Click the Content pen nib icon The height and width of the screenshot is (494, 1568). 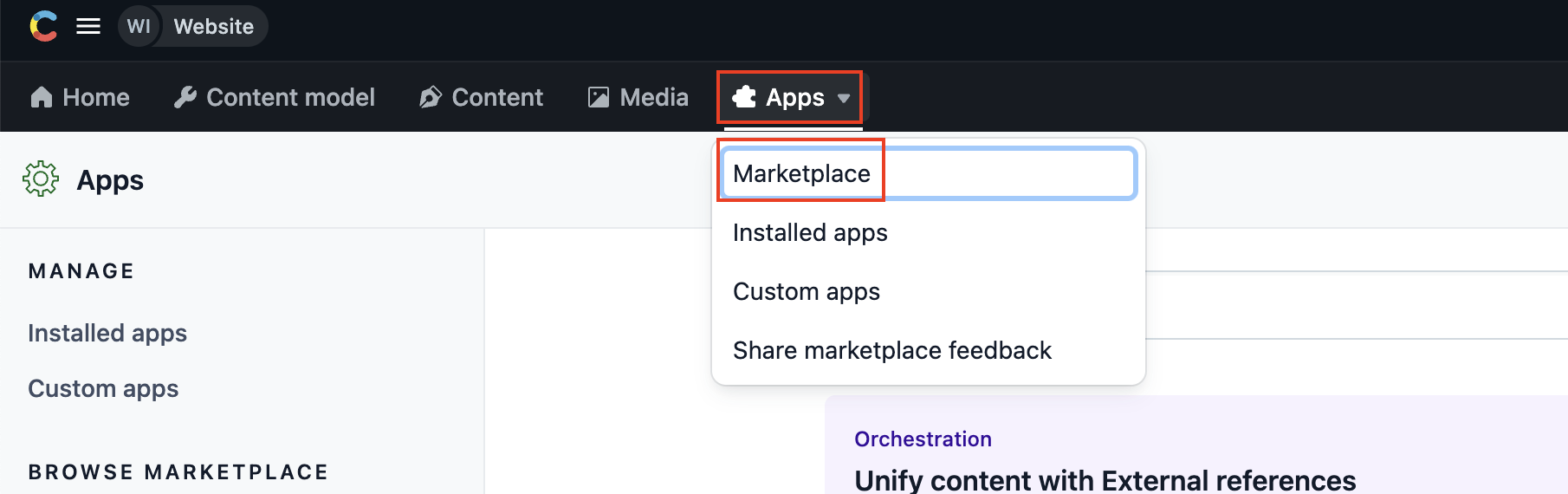point(431,97)
